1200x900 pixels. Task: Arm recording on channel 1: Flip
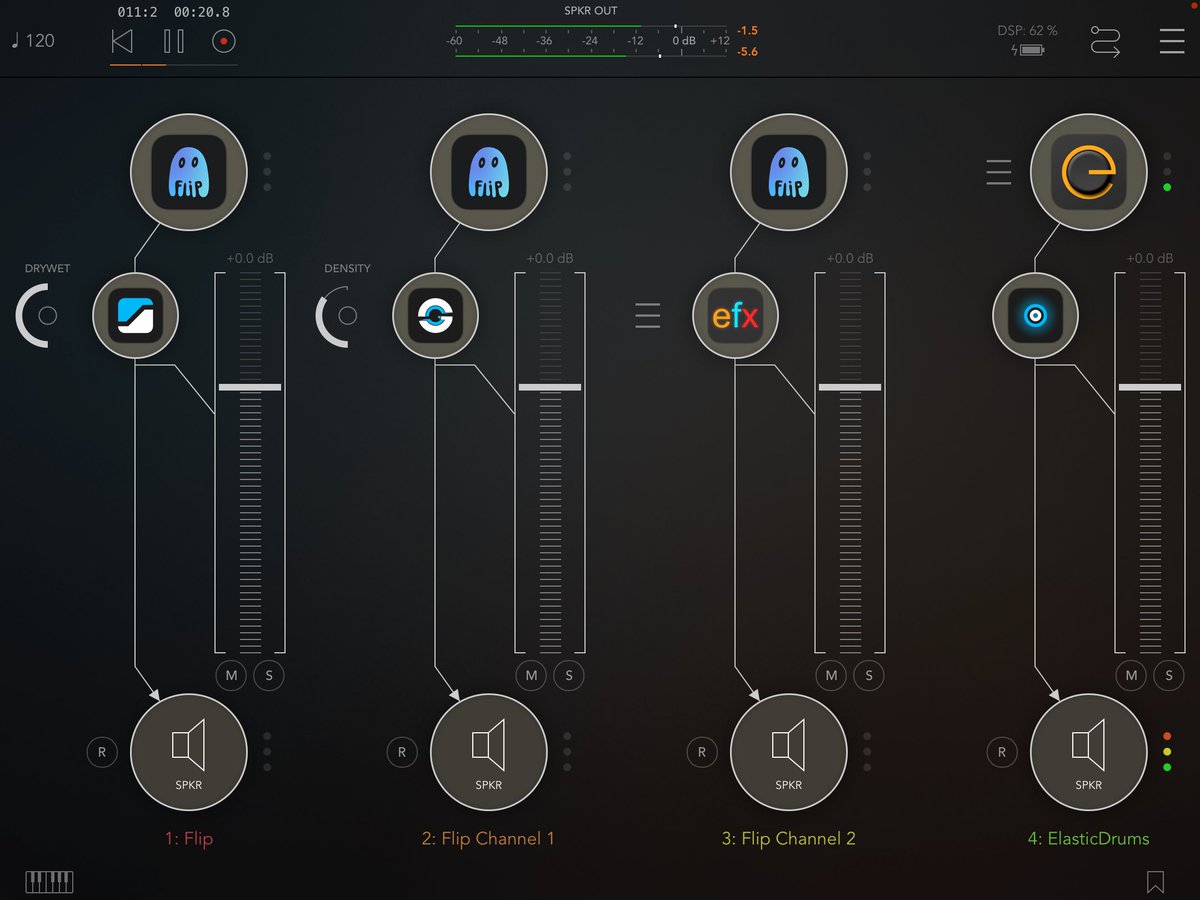click(x=102, y=752)
